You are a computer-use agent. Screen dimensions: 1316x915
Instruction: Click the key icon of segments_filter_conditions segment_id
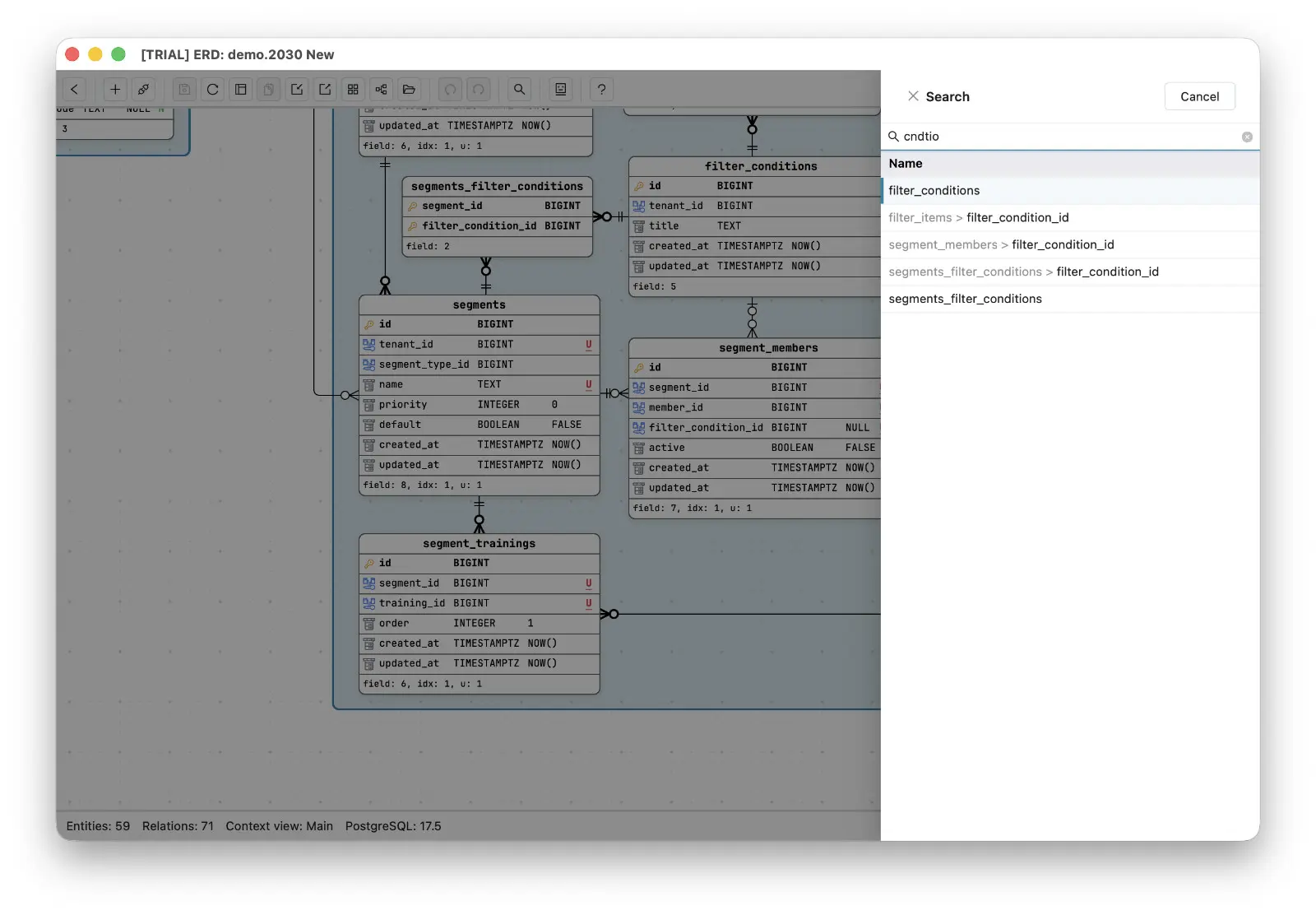(413, 207)
